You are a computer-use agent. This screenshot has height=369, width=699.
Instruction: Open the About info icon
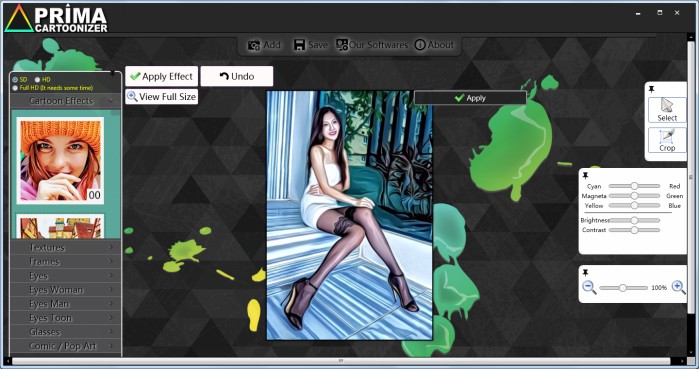(420, 45)
